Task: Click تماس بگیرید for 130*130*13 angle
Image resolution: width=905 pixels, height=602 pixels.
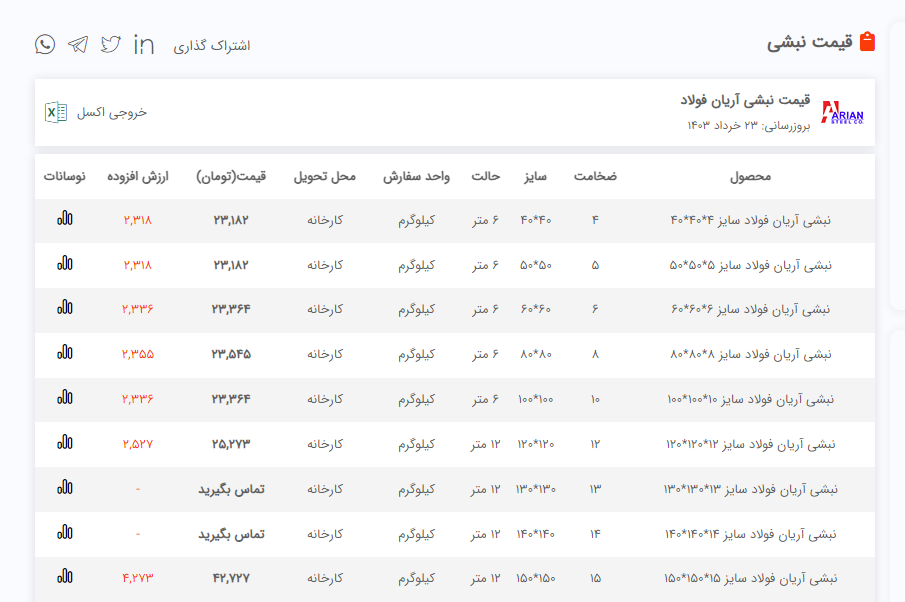Action: [231, 489]
